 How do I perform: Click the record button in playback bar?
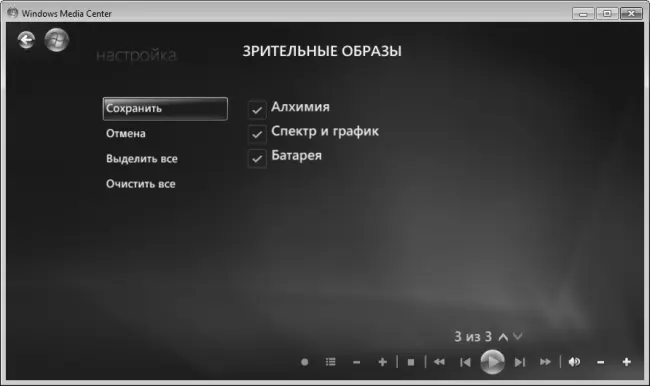[x=305, y=362]
